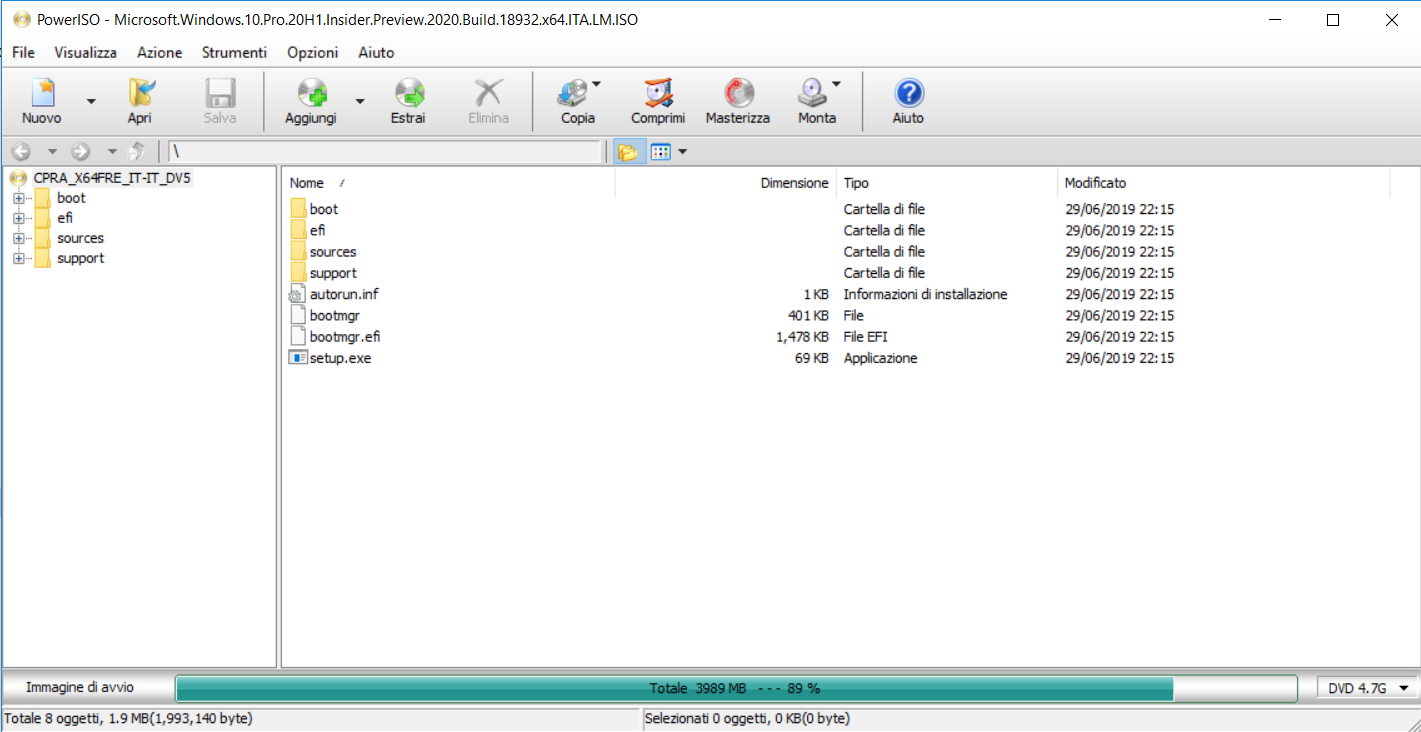Select the autorun.inf file name
This screenshot has width=1421, height=732.
point(344,294)
